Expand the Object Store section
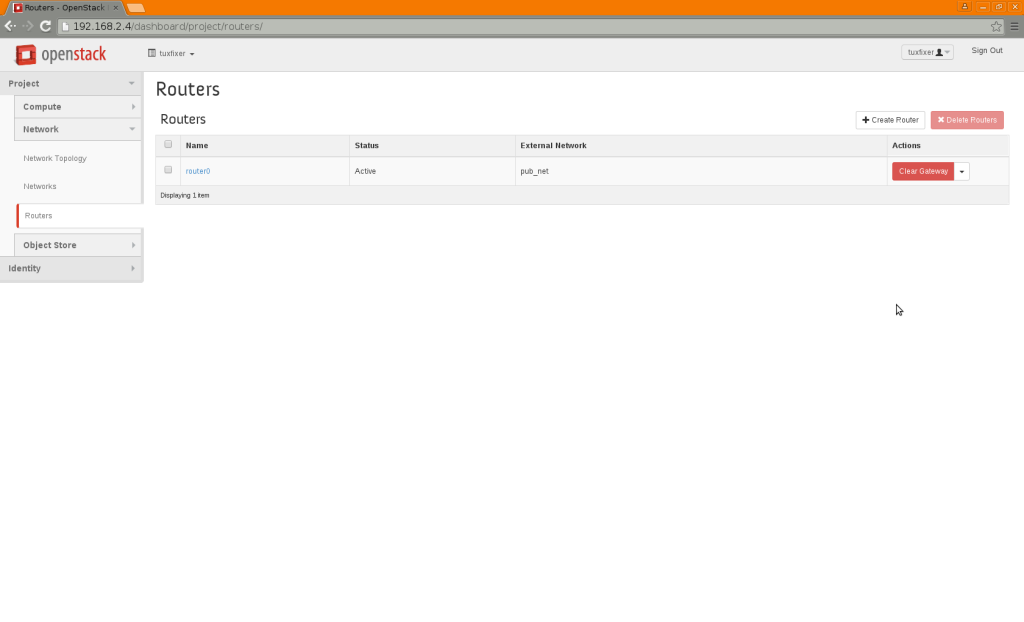This screenshot has width=1024, height=622. coord(77,245)
